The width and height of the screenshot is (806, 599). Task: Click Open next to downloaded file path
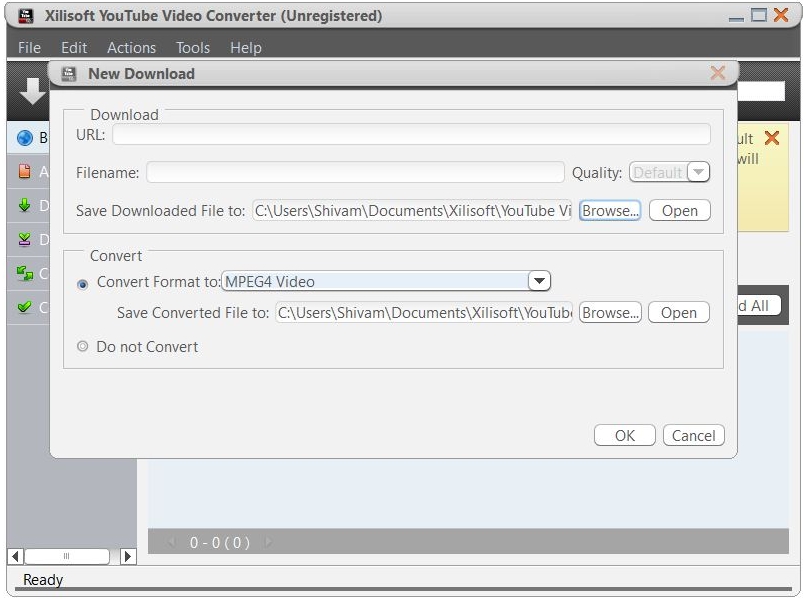680,211
